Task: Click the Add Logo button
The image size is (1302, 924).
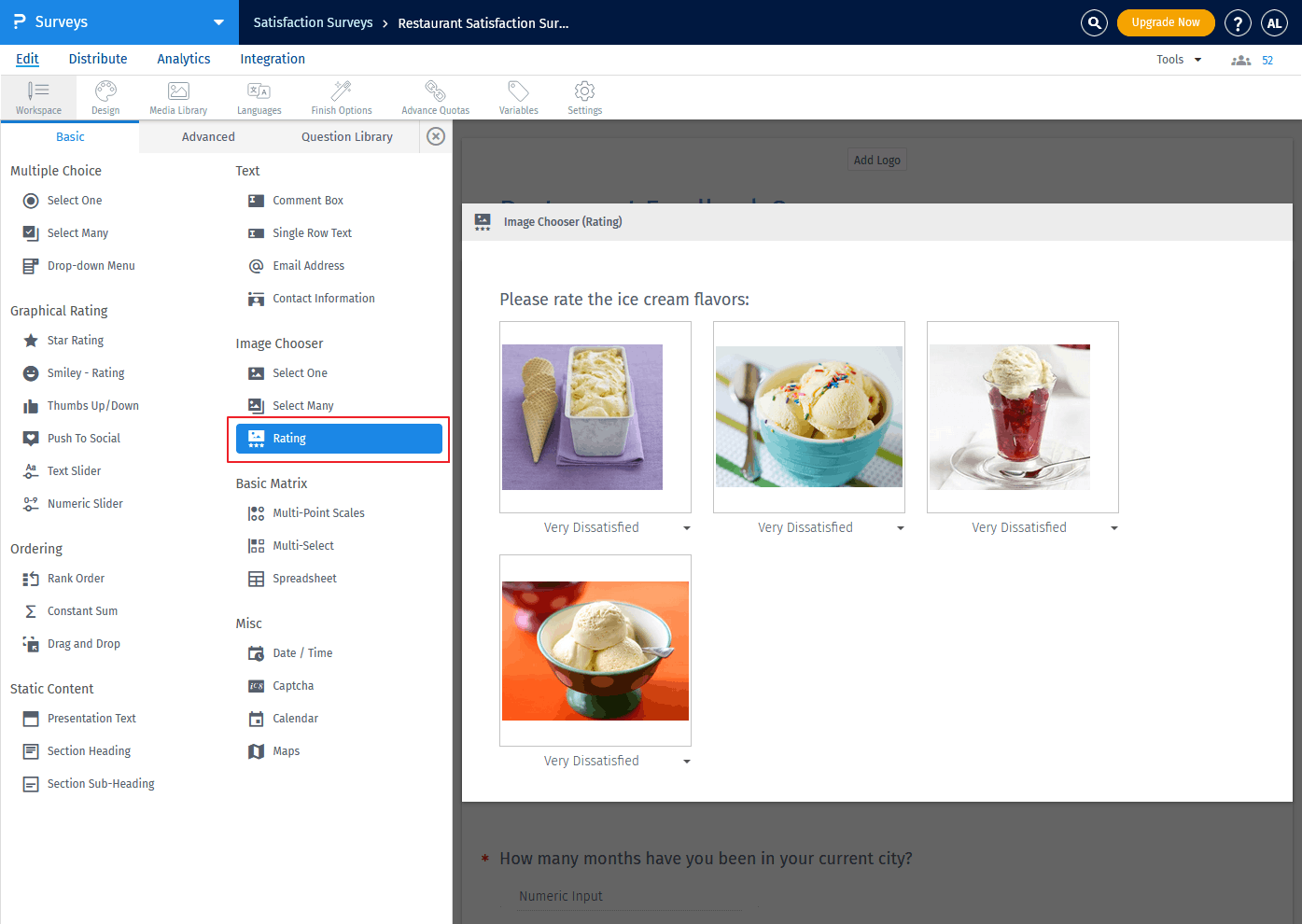Action: tap(876, 159)
